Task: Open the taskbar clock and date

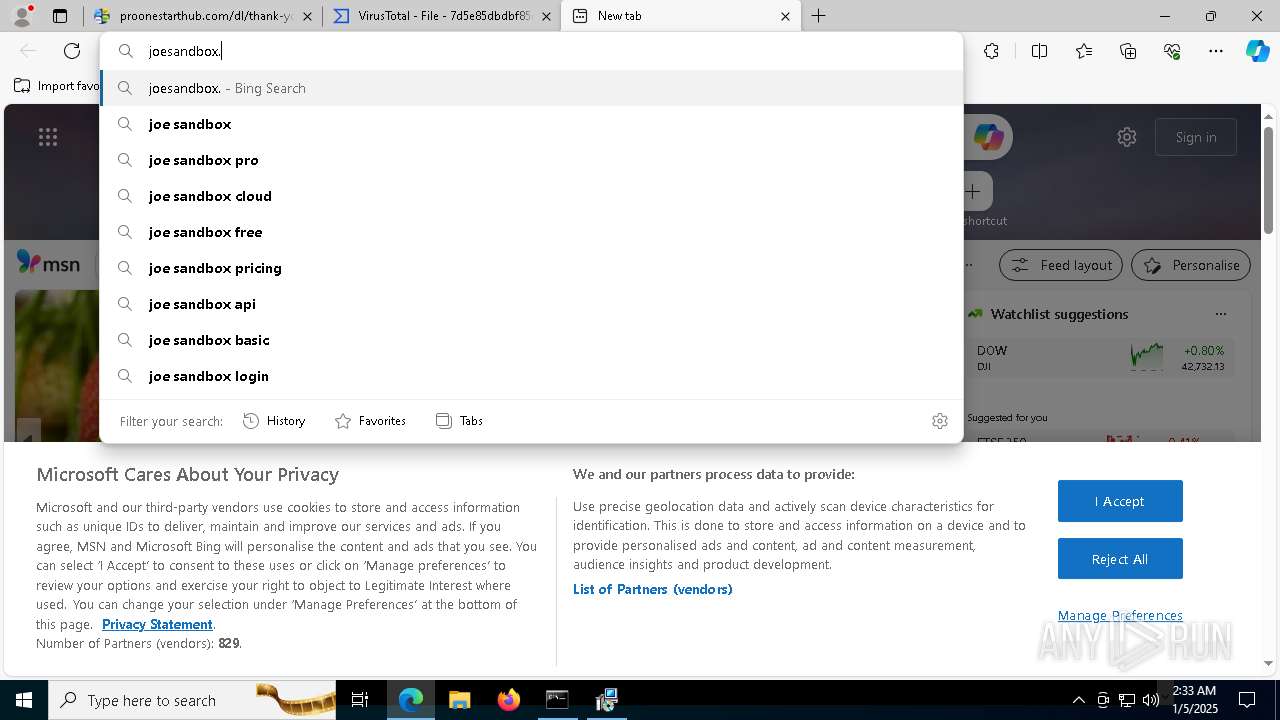Action: pyautogui.click(x=1194, y=700)
